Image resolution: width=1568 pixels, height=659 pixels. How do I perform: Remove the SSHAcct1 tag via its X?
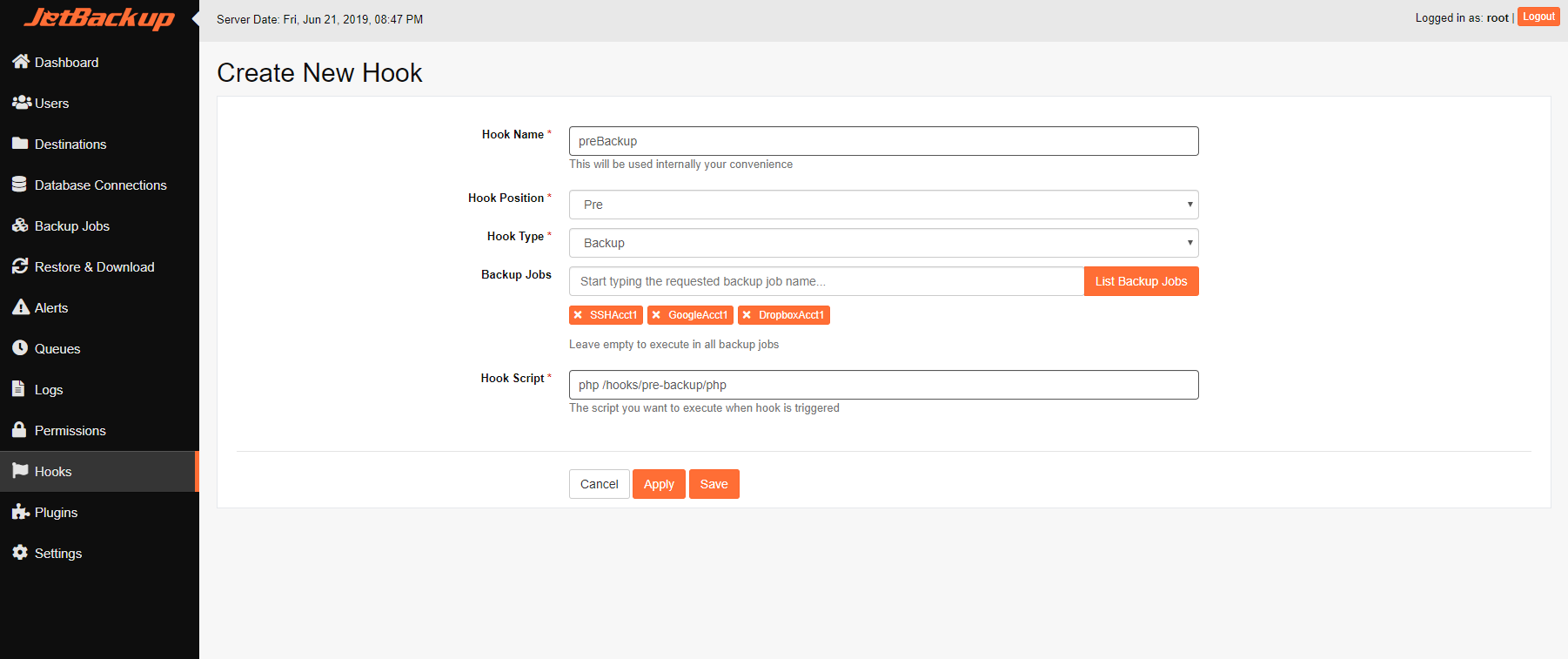[x=578, y=315]
